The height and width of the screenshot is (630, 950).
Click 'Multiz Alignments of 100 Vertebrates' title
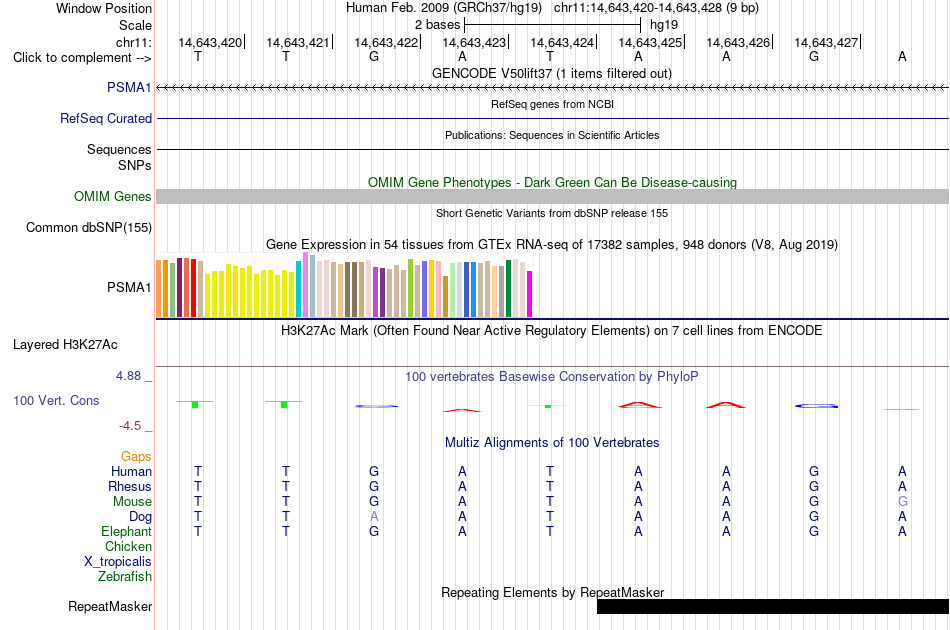(552, 443)
